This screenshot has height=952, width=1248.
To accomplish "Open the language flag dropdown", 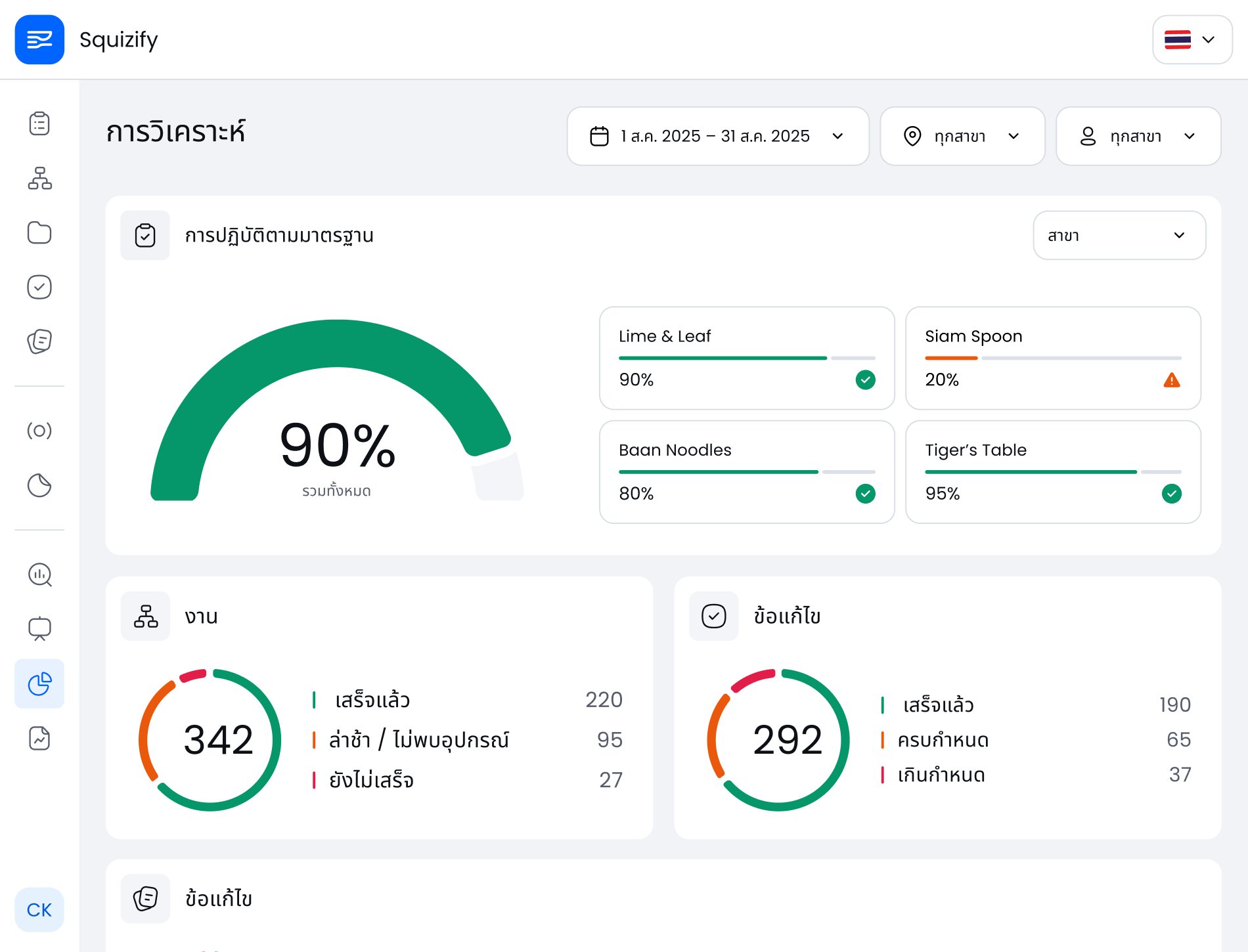I will coord(1192,39).
